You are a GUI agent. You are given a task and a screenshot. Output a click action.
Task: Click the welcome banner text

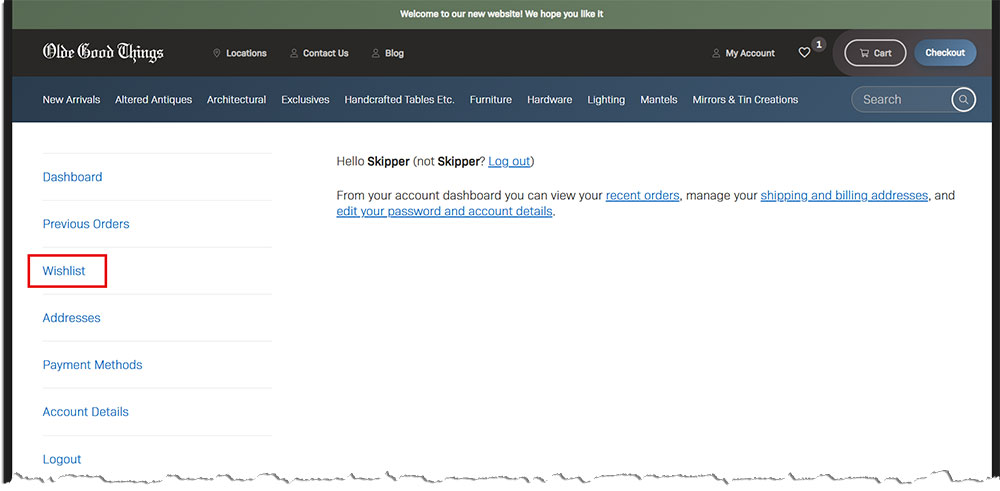click(x=501, y=14)
